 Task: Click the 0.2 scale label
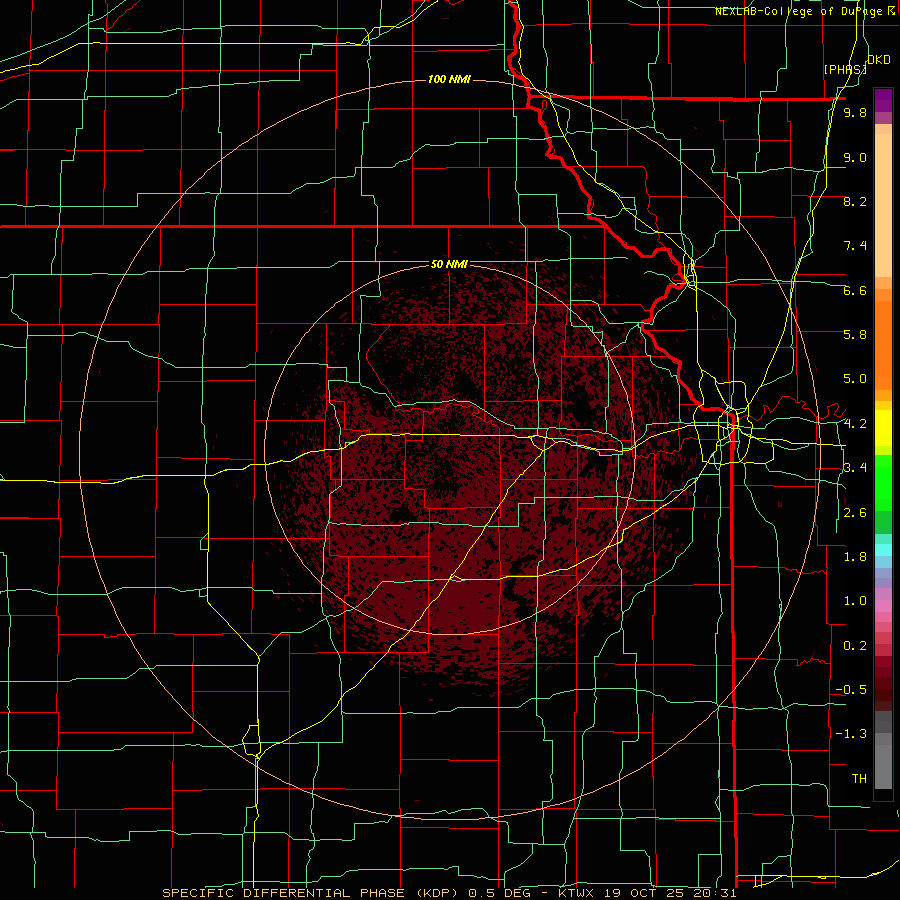855,646
